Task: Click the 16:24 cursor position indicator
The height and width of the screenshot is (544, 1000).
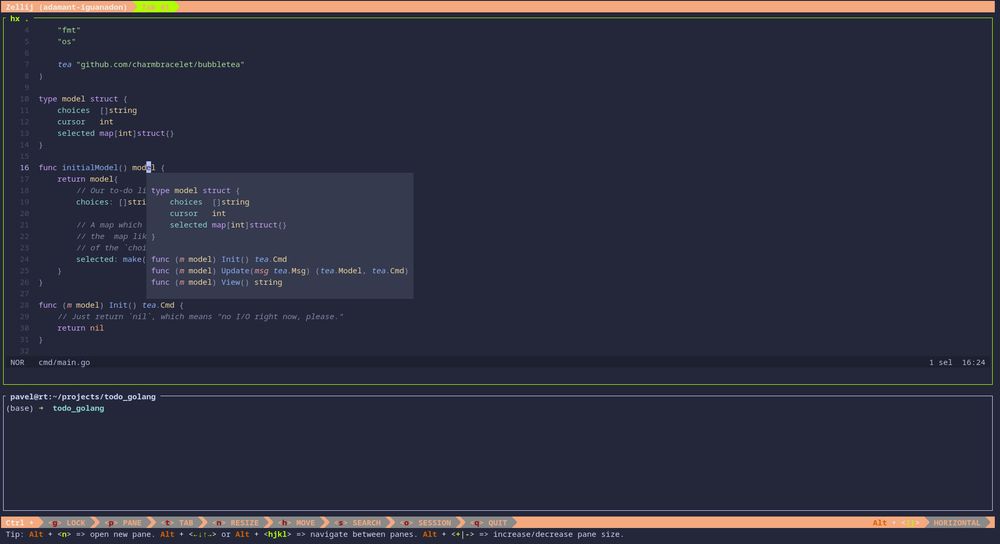Action: tap(973, 362)
